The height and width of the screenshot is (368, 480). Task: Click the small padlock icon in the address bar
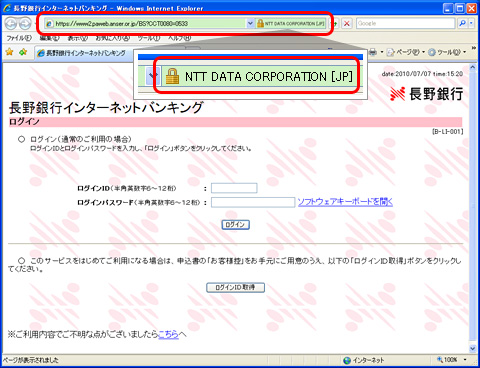(260, 23)
